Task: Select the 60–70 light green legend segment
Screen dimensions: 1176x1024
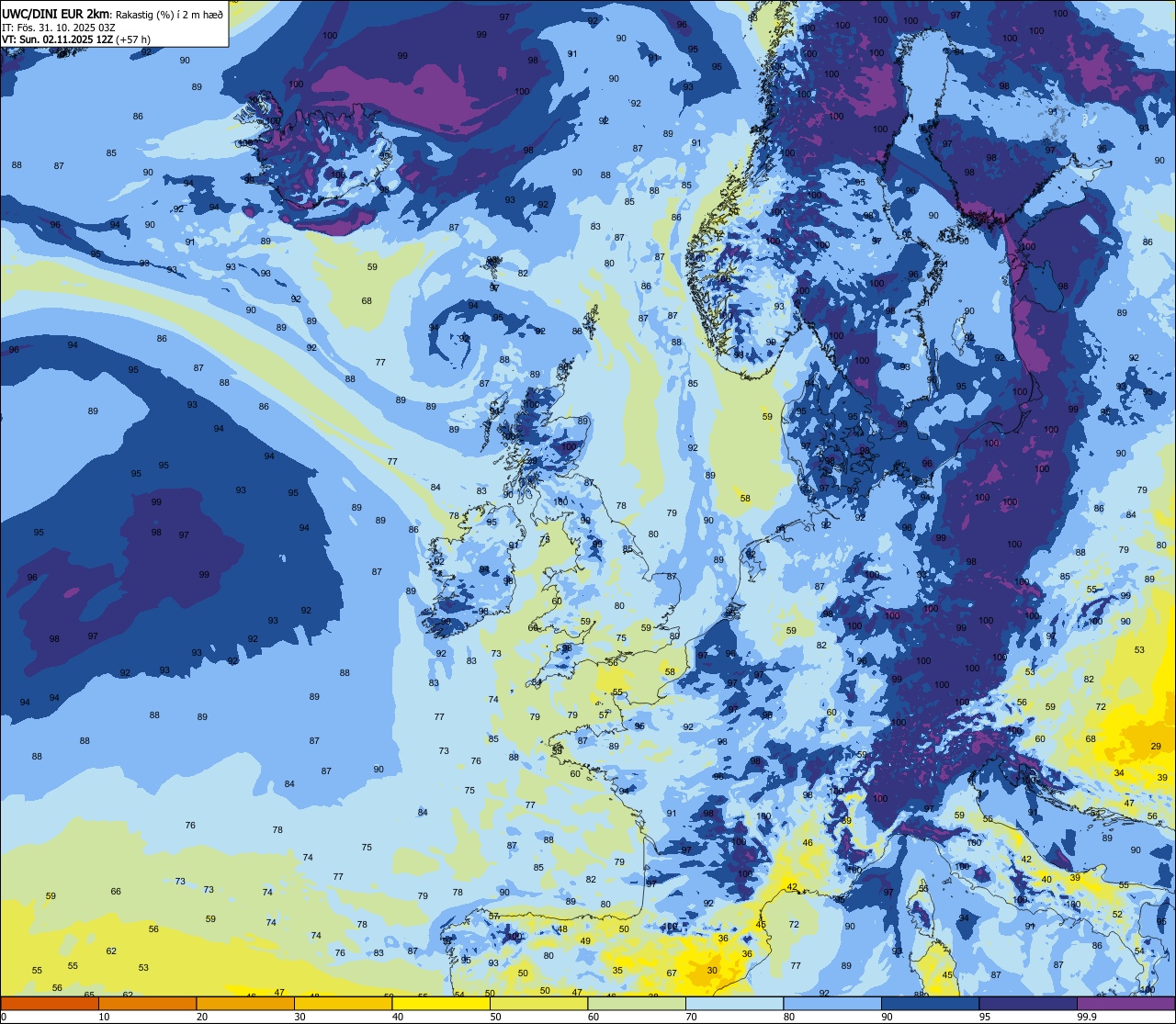Action: [637, 1004]
